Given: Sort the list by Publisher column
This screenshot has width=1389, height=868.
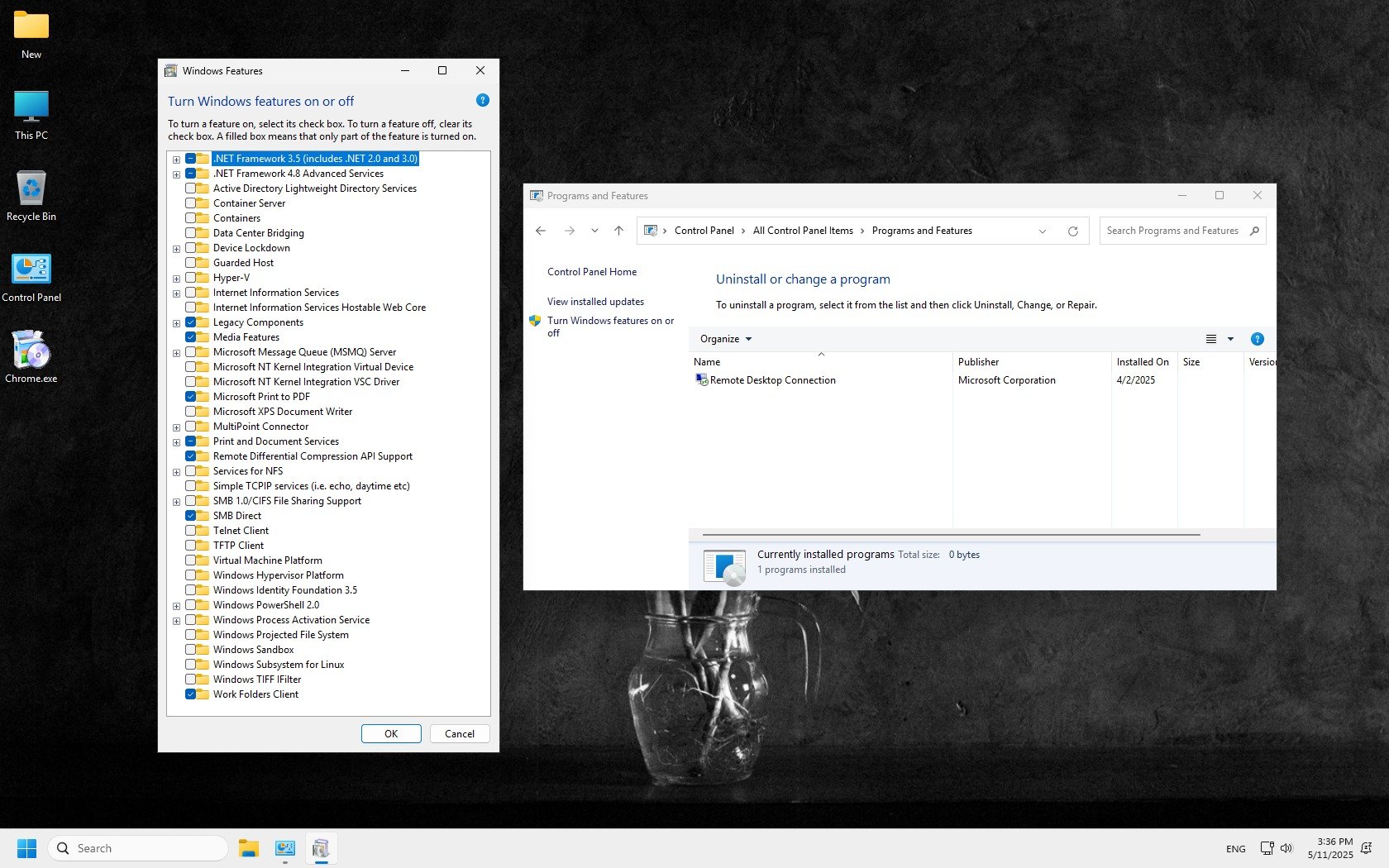Looking at the screenshot, I should coord(978,362).
